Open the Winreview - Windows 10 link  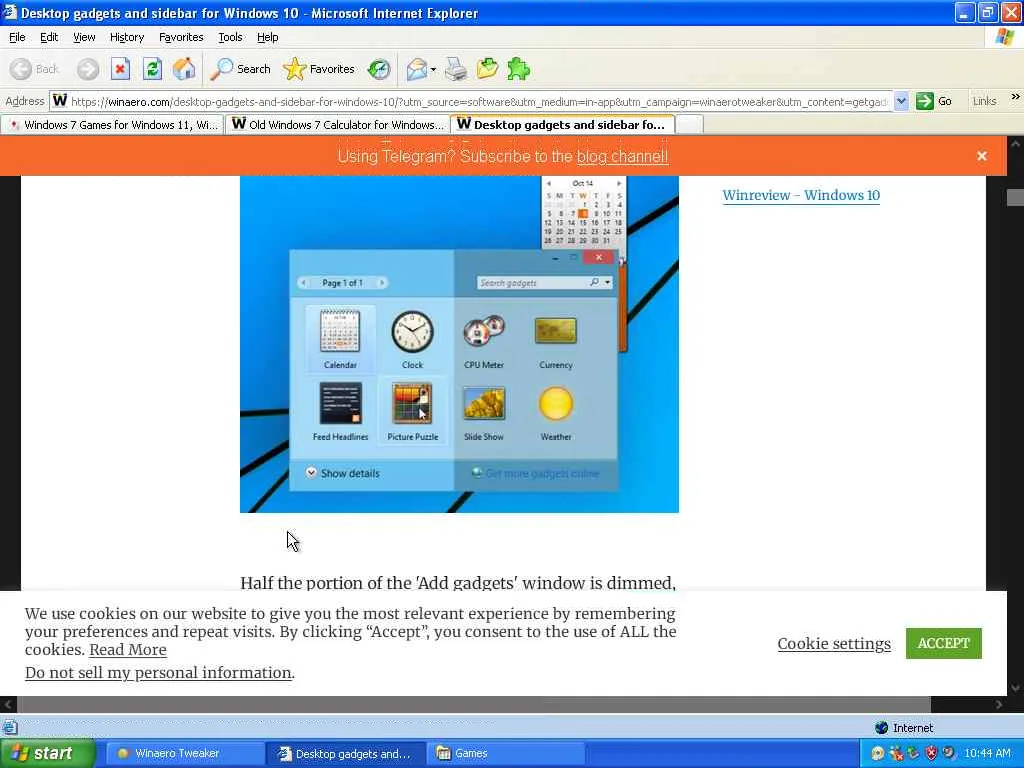801,195
